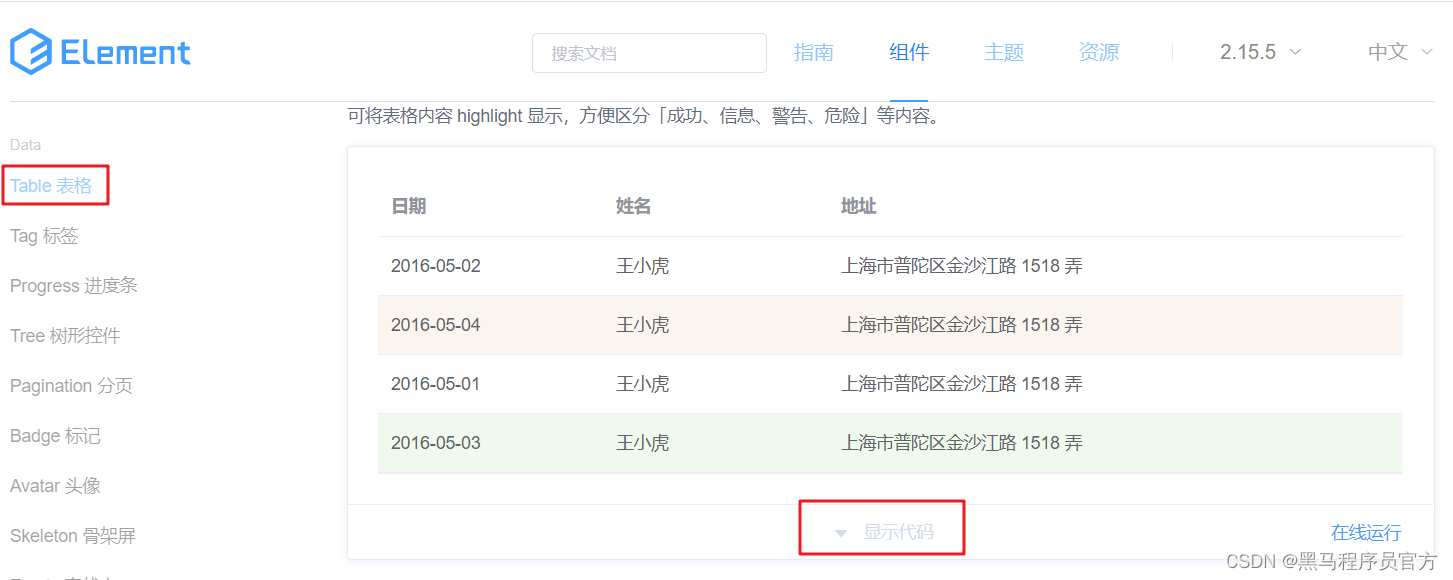Open the 2.15.5 version dropdown
This screenshot has height=580, width=1453.
tap(1260, 52)
